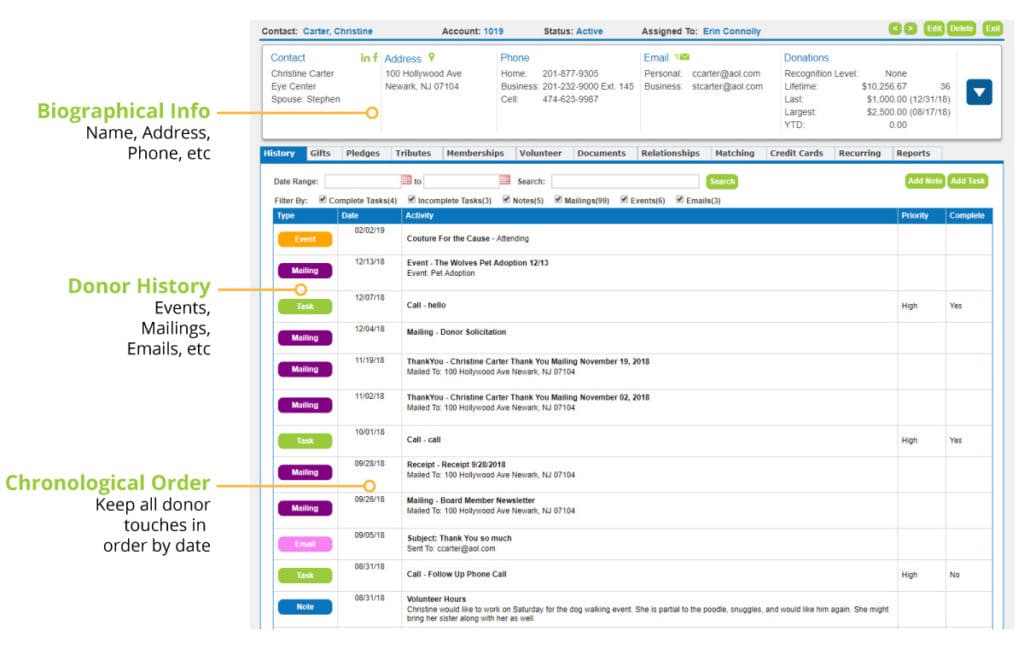Screen dimensions: 1024x649
Task: Click the LinkedIn icon beside Contact heading
Action: click(363, 58)
